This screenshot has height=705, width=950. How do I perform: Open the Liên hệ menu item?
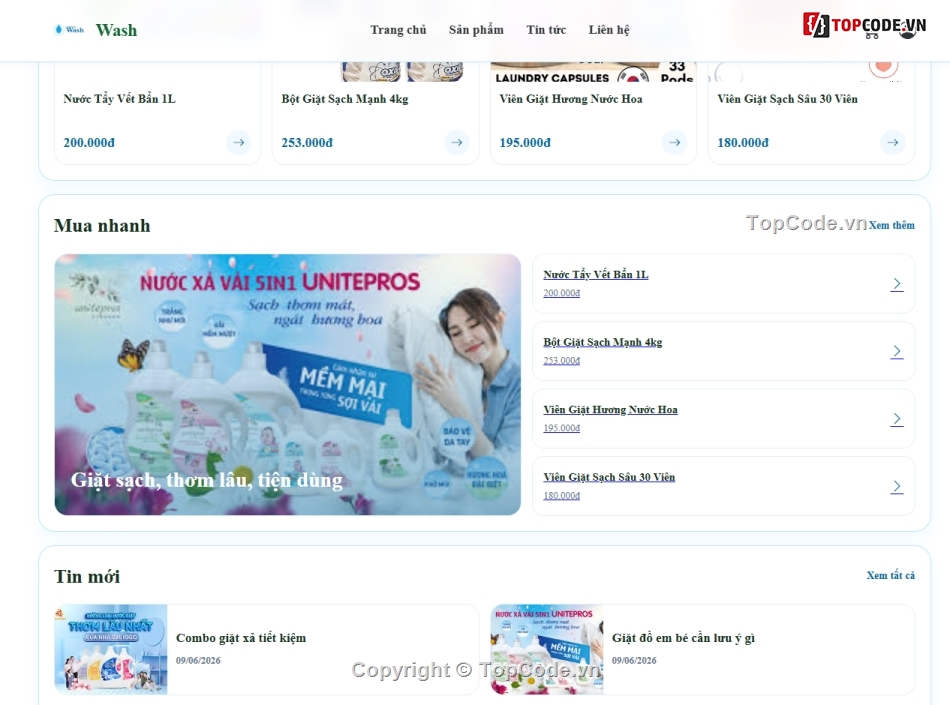click(x=609, y=30)
